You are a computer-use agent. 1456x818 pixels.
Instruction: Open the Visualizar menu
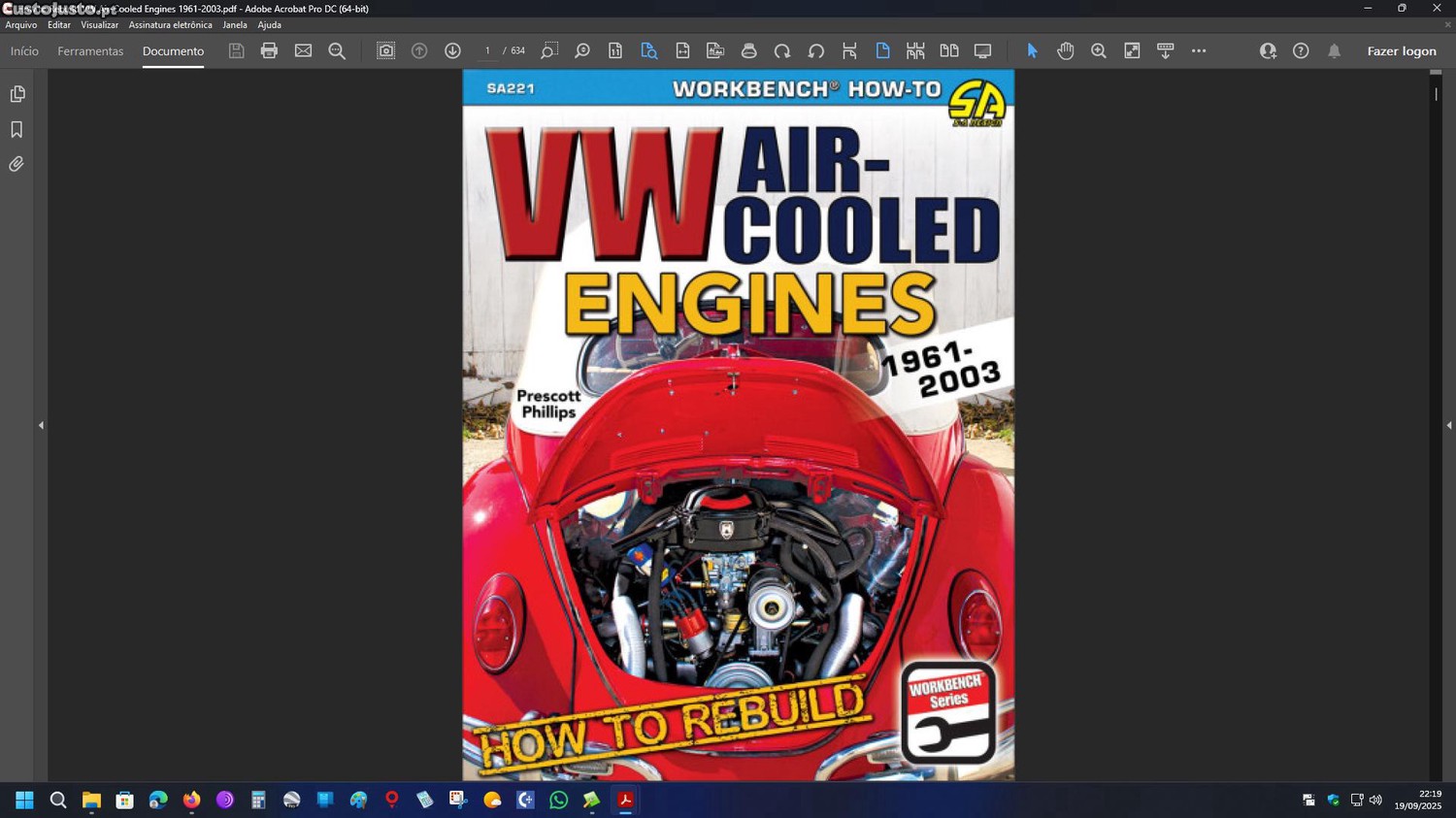tap(99, 25)
